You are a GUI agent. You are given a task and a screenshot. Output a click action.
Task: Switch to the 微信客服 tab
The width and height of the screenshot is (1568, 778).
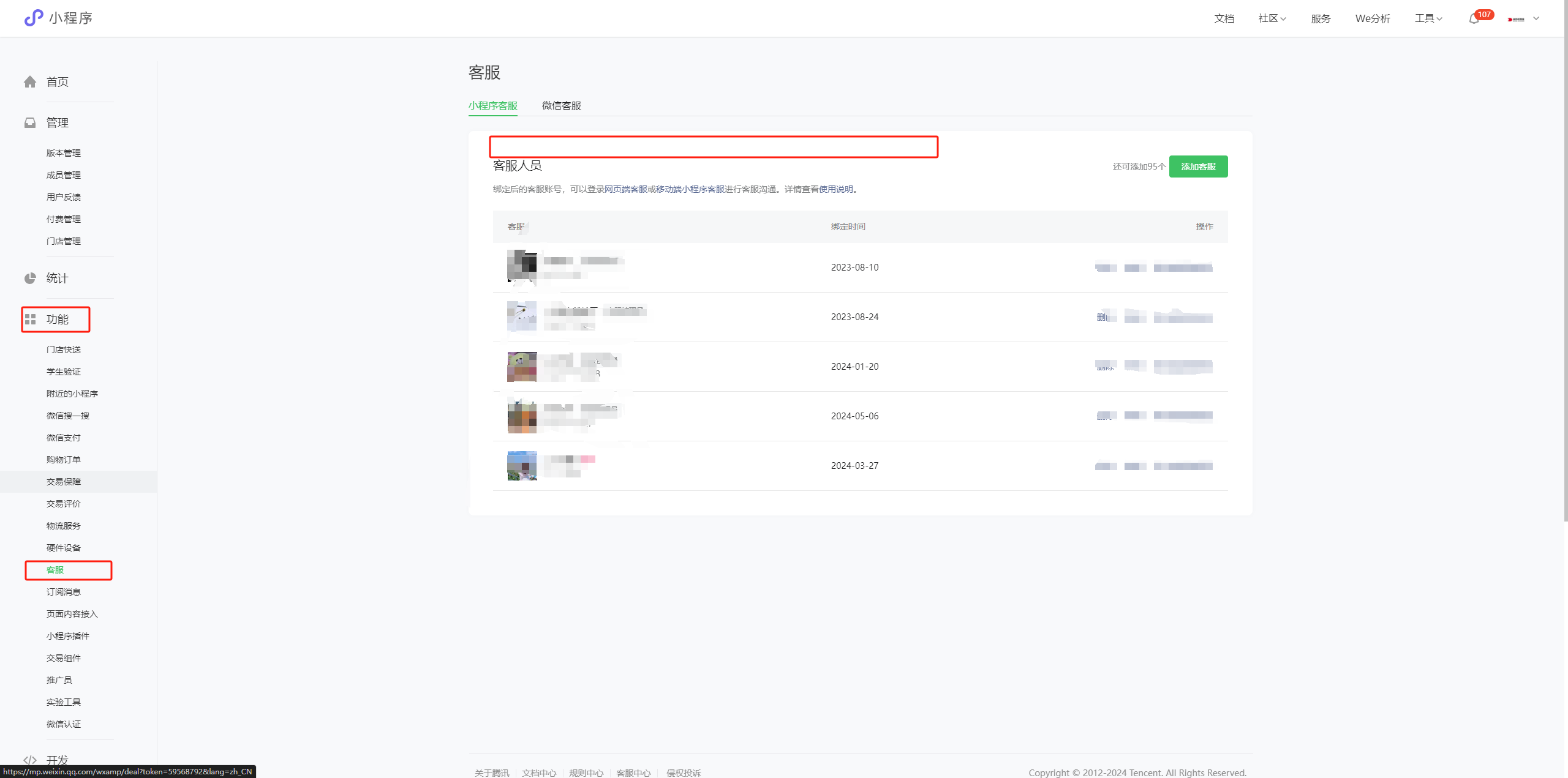[x=561, y=105]
